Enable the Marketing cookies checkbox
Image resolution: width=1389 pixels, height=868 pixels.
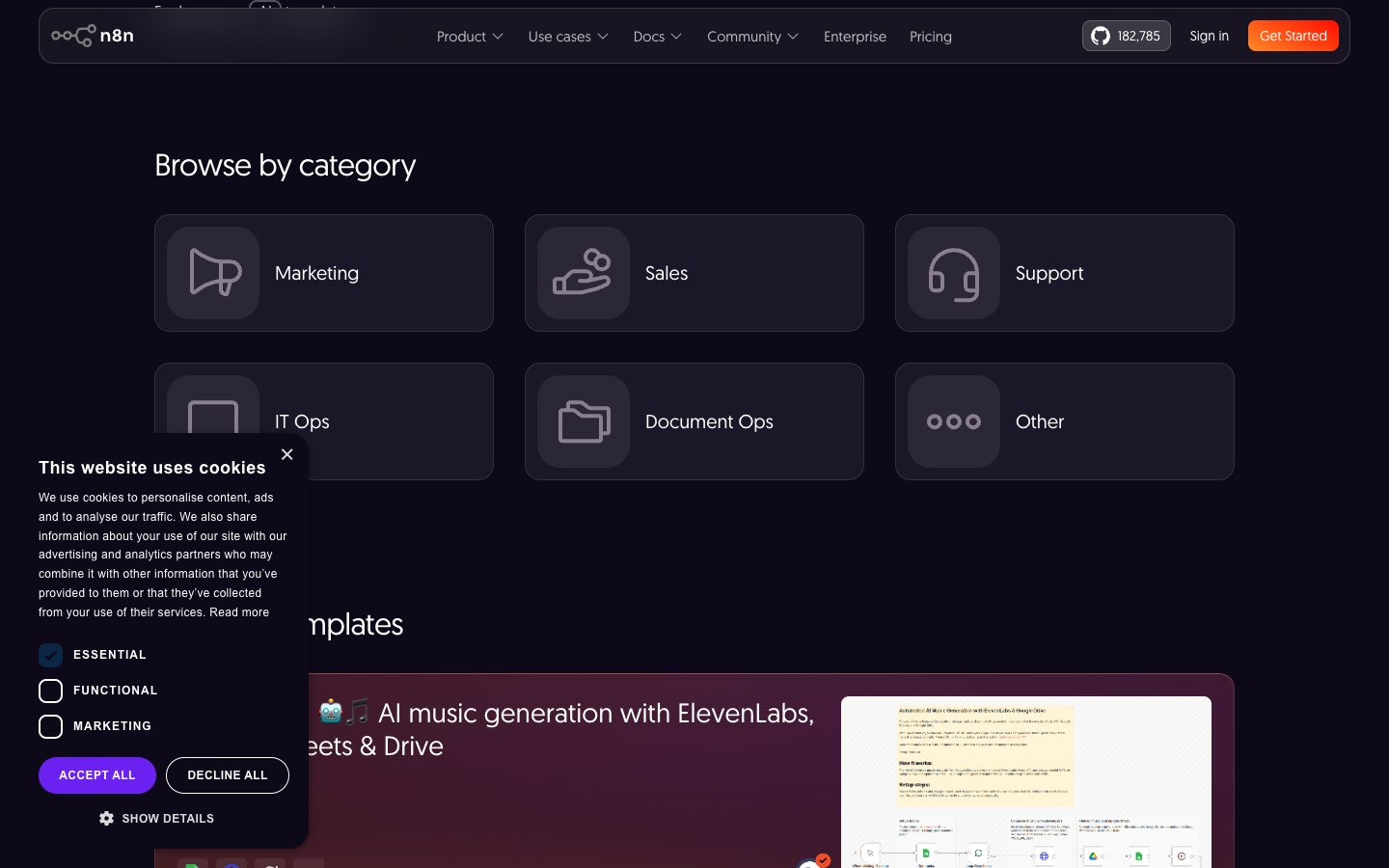(x=51, y=726)
